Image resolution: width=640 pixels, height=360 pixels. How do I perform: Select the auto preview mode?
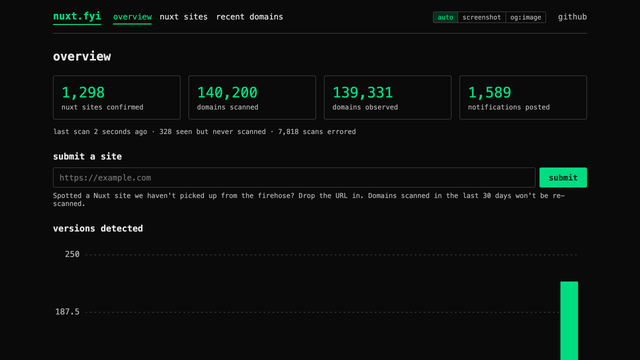pyautogui.click(x=445, y=17)
